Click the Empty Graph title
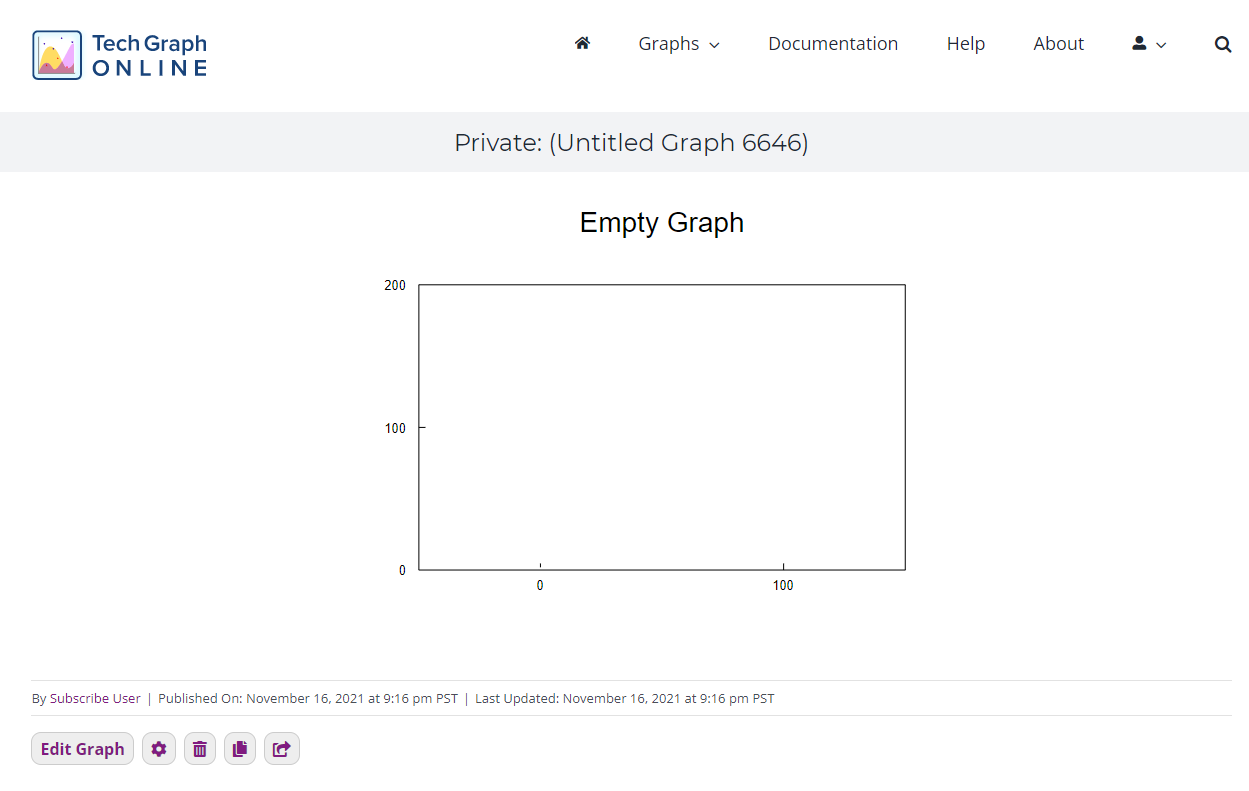Viewport: 1249px width, 791px height. pos(661,222)
